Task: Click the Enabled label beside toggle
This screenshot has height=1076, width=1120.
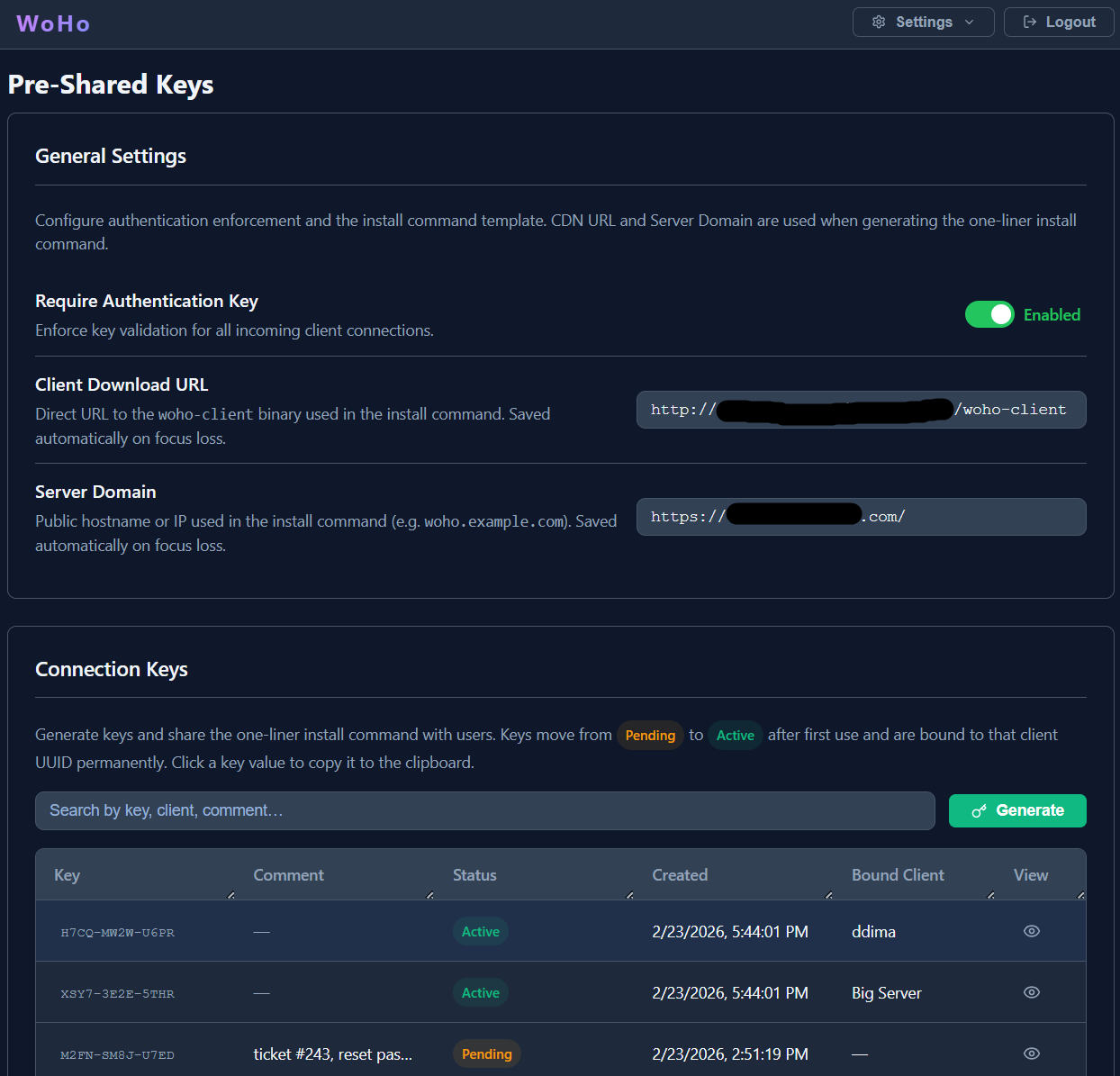Action: coord(1052,315)
